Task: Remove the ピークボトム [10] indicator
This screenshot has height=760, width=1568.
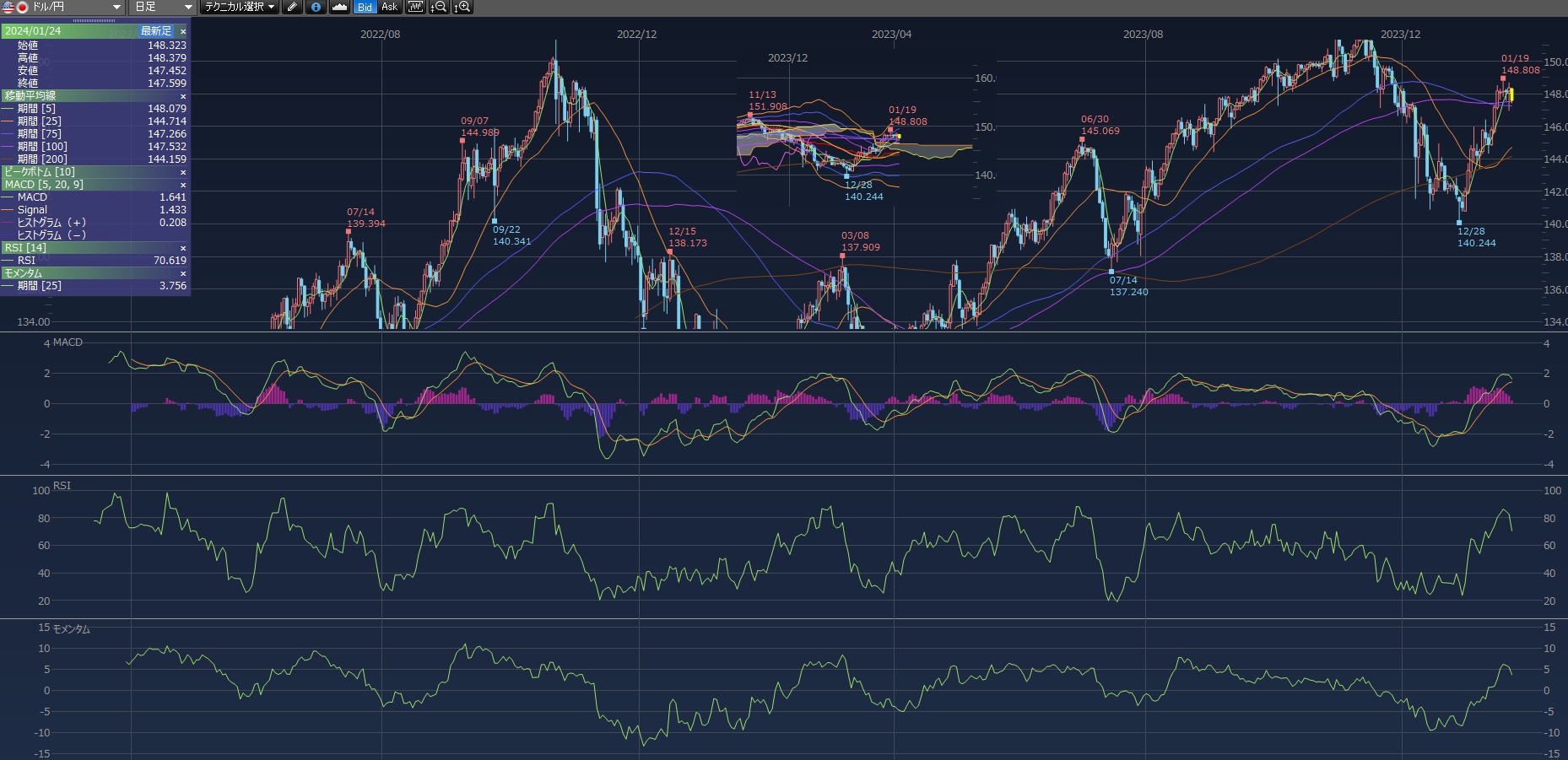Action: [183, 172]
